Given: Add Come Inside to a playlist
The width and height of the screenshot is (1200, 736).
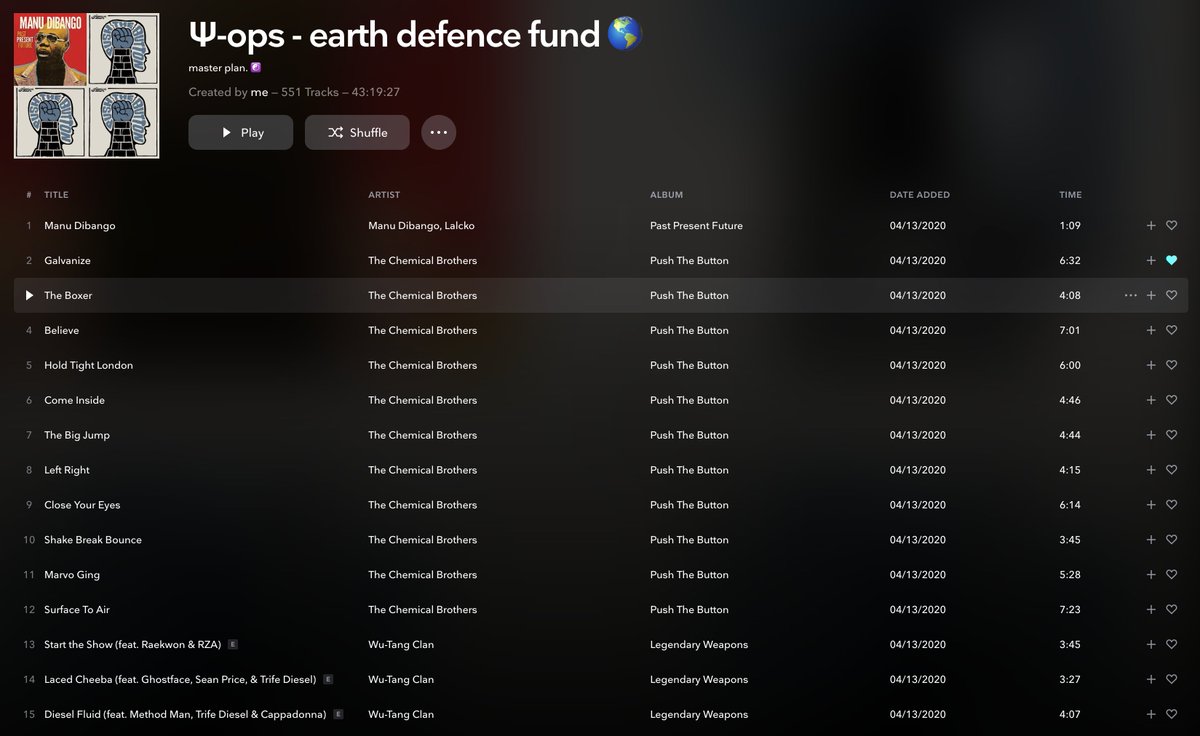Looking at the screenshot, I should pyautogui.click(x=1151, y=400).
